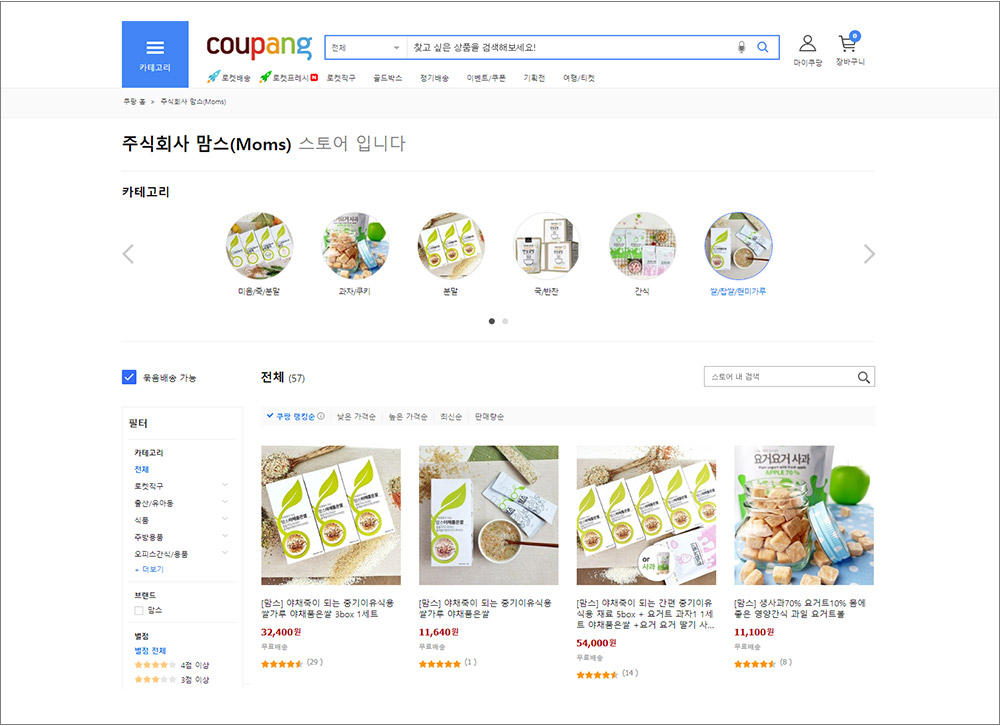The image size is (1000, 726).
Task: Open the 요거요거 사과 product thumbnail
Action: click(804, 515)
